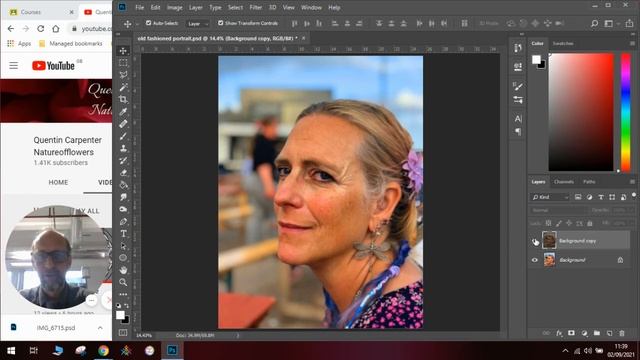Image resolution: width=640 pixels, height=360 pixels.
Task: Open the Filter menu
Action: [256, 7]
